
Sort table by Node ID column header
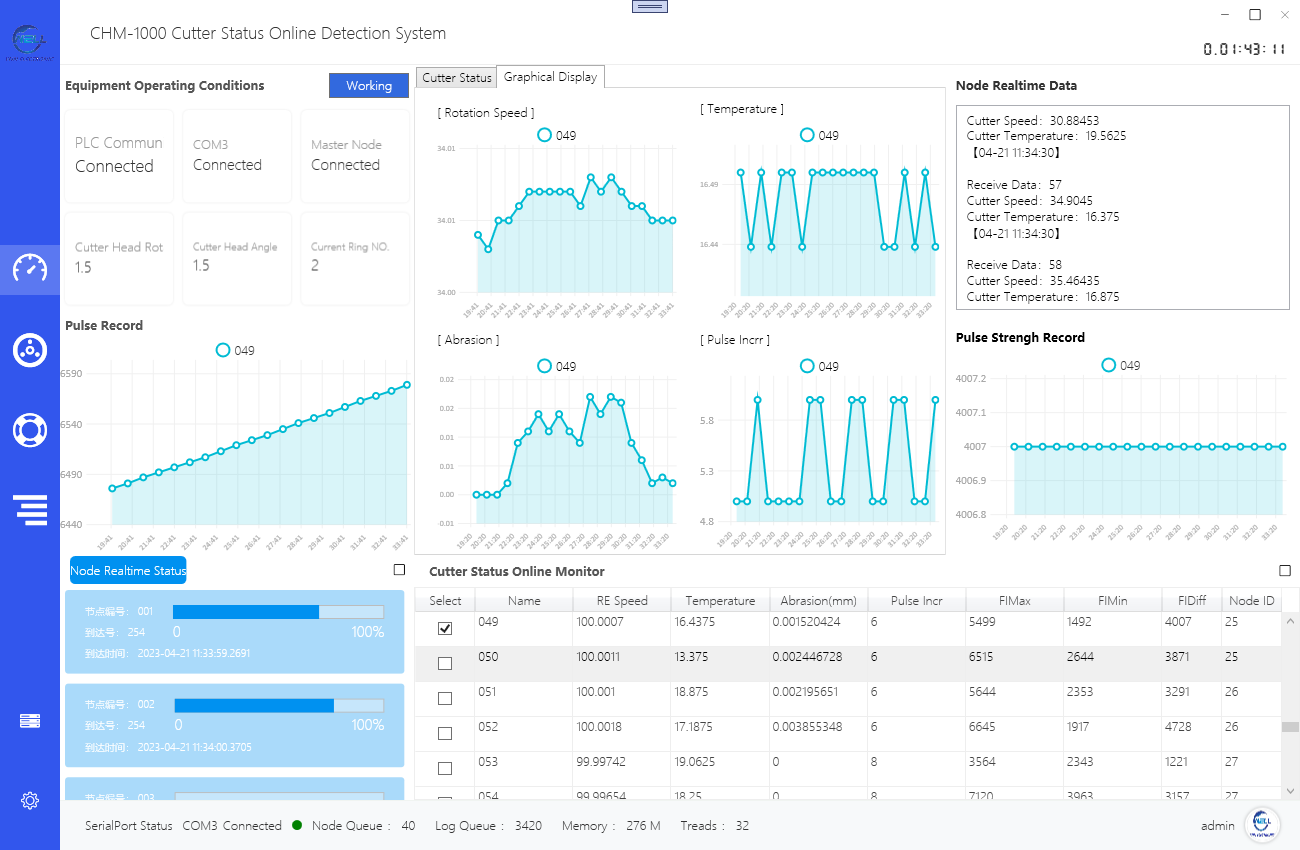click(1251, 601)
